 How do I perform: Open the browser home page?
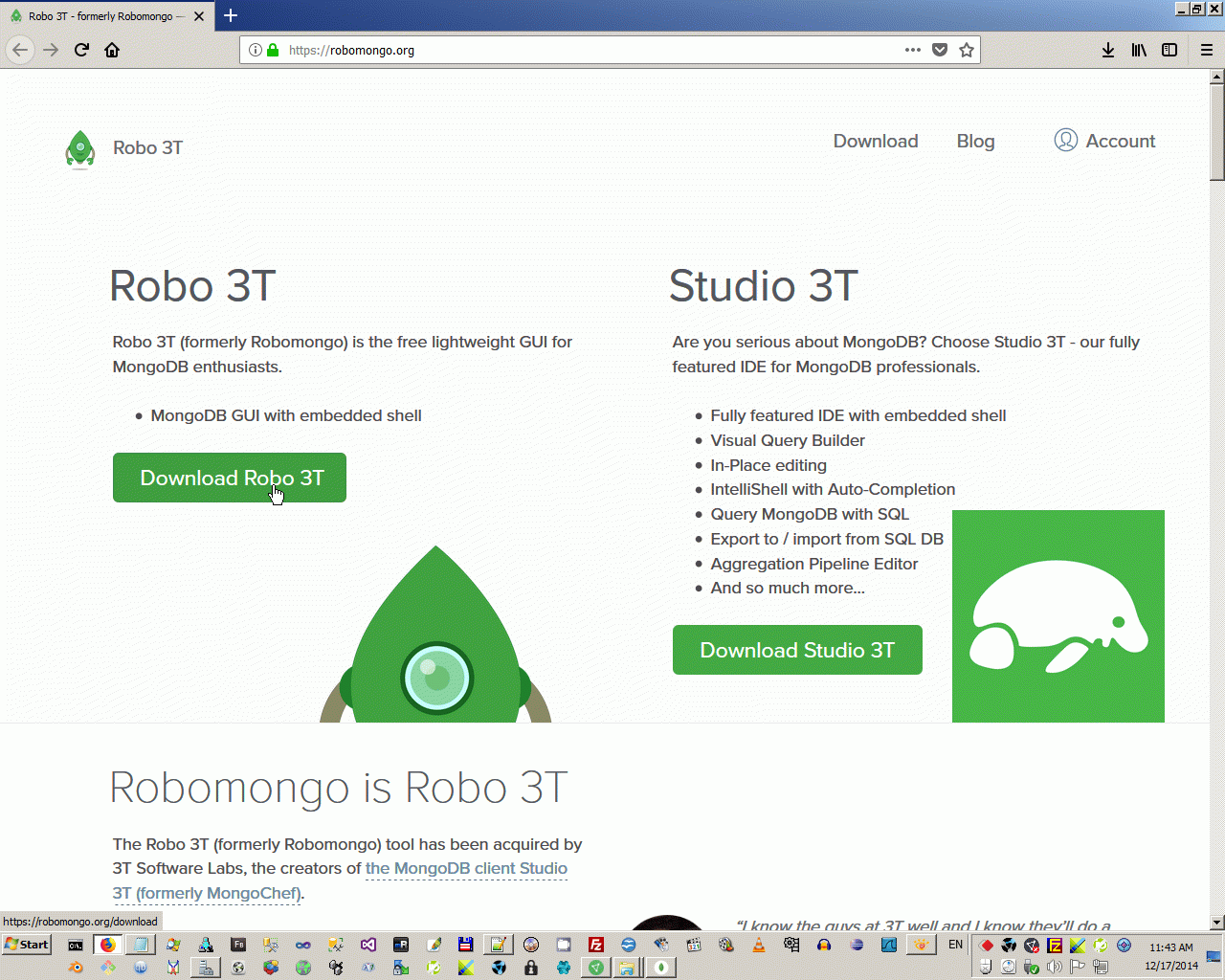[112, 50]
